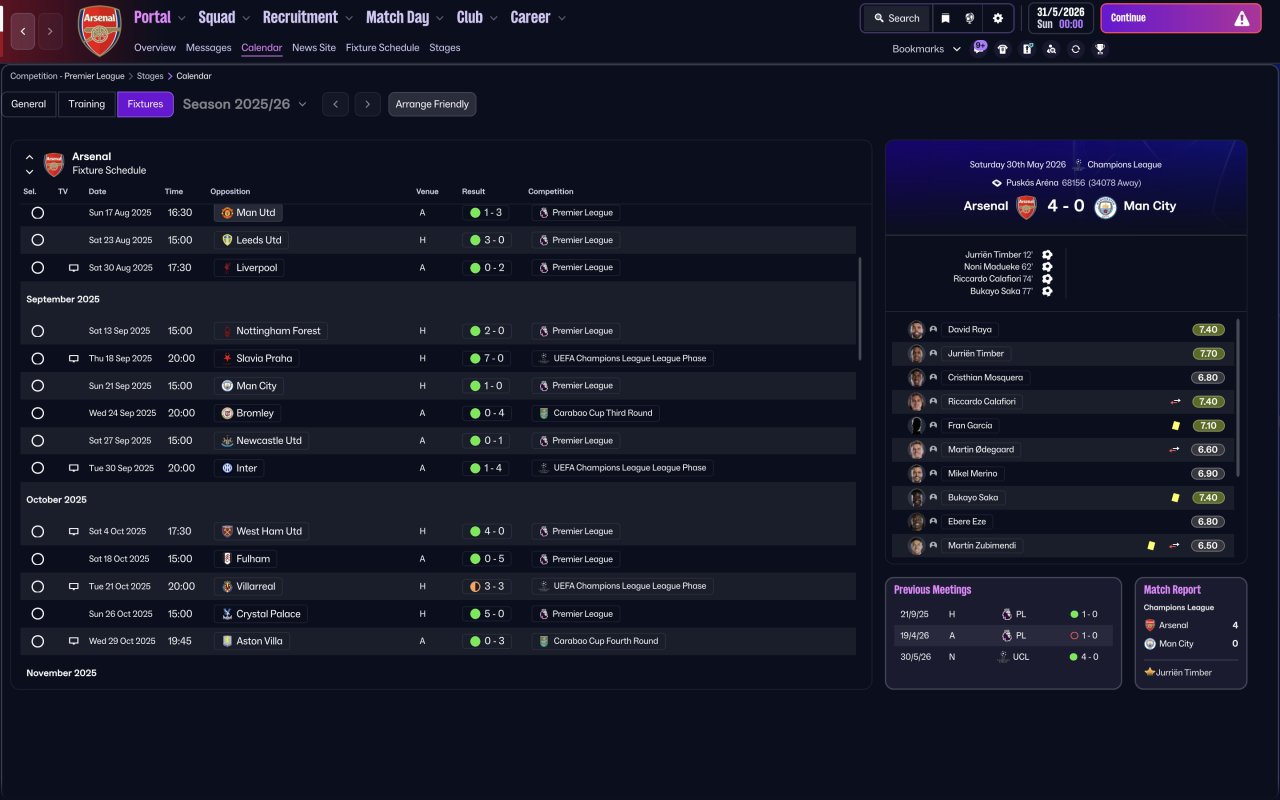Select the Man Utd fixture radio button

pyautogui.click(x=37, y=213)
